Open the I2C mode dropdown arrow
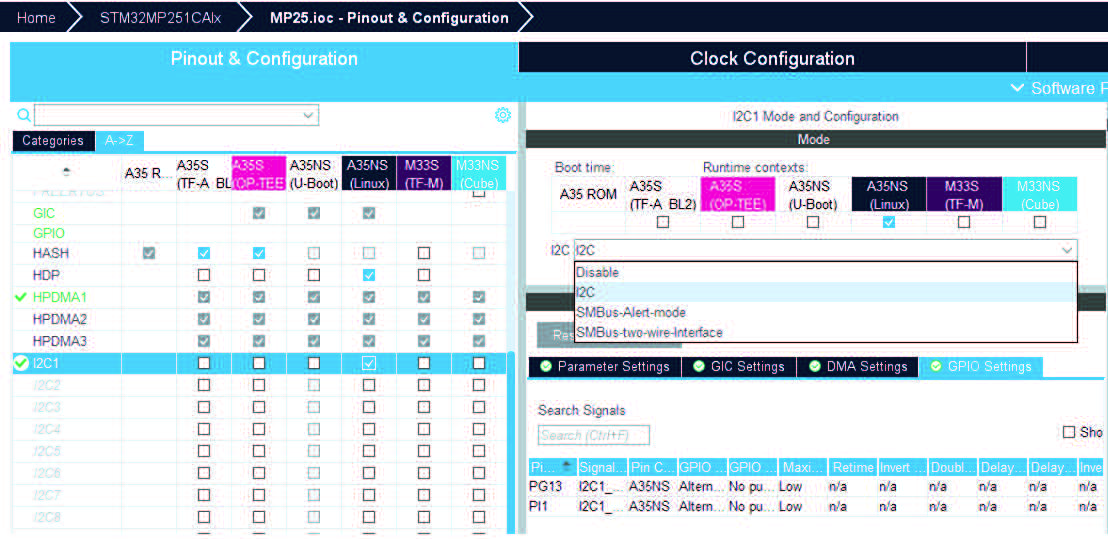This screenshot has width=1108, height=539. 1066,249
